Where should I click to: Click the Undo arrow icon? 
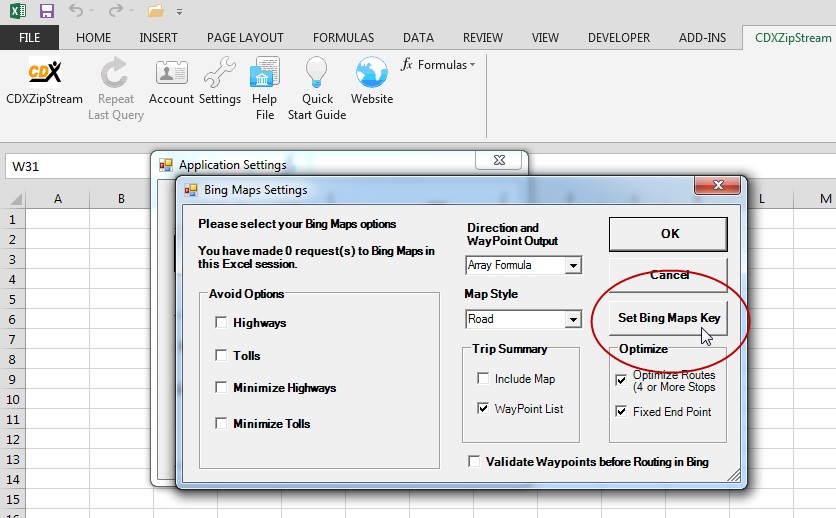click(x=76, y=11)
